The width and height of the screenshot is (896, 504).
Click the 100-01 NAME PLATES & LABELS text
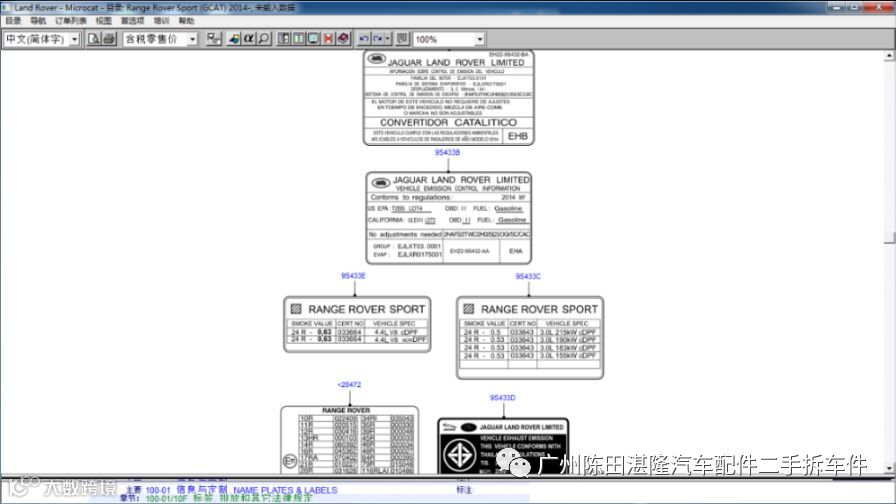tap(241, 490)
